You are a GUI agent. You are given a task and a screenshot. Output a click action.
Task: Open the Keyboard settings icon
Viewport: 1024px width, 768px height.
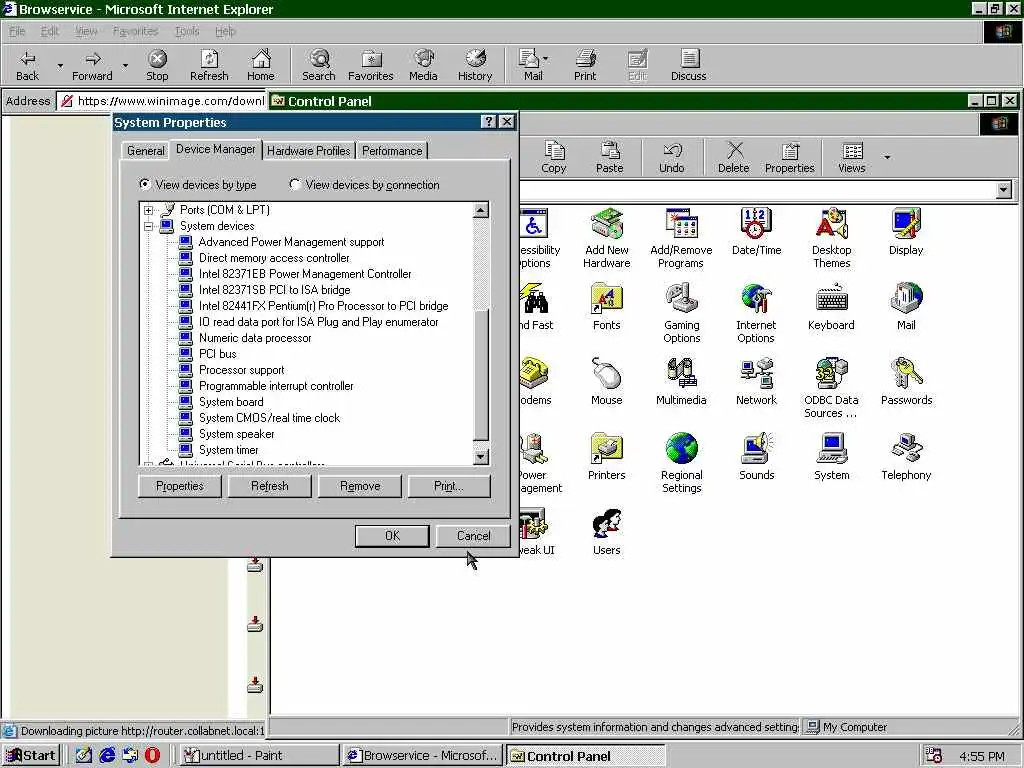(x=831, y=307)
